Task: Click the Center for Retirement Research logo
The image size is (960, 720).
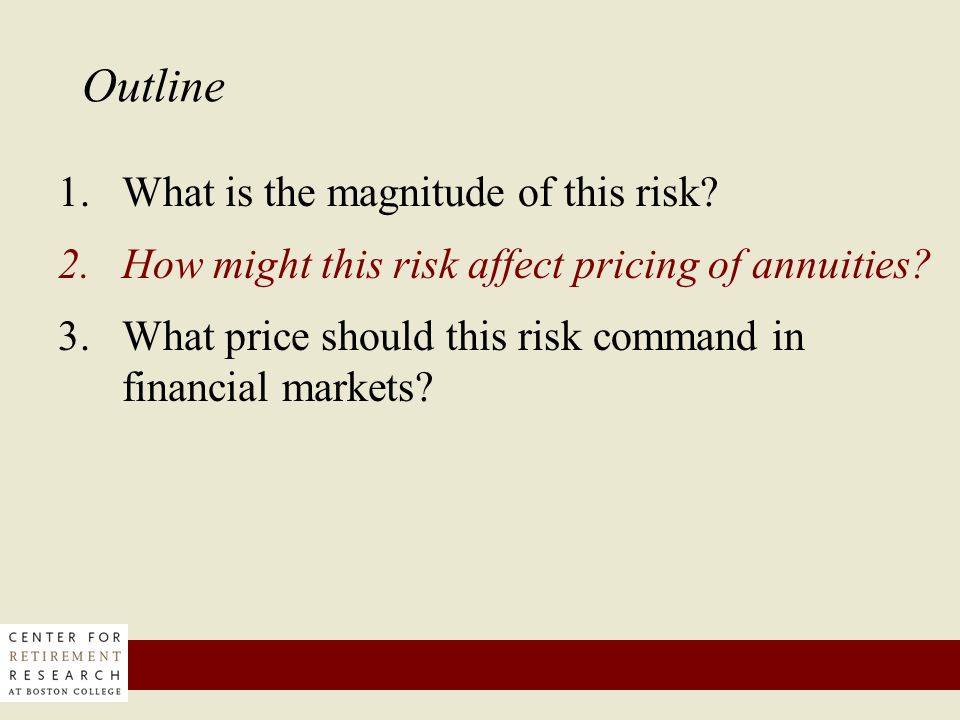Action: [64, 663]
